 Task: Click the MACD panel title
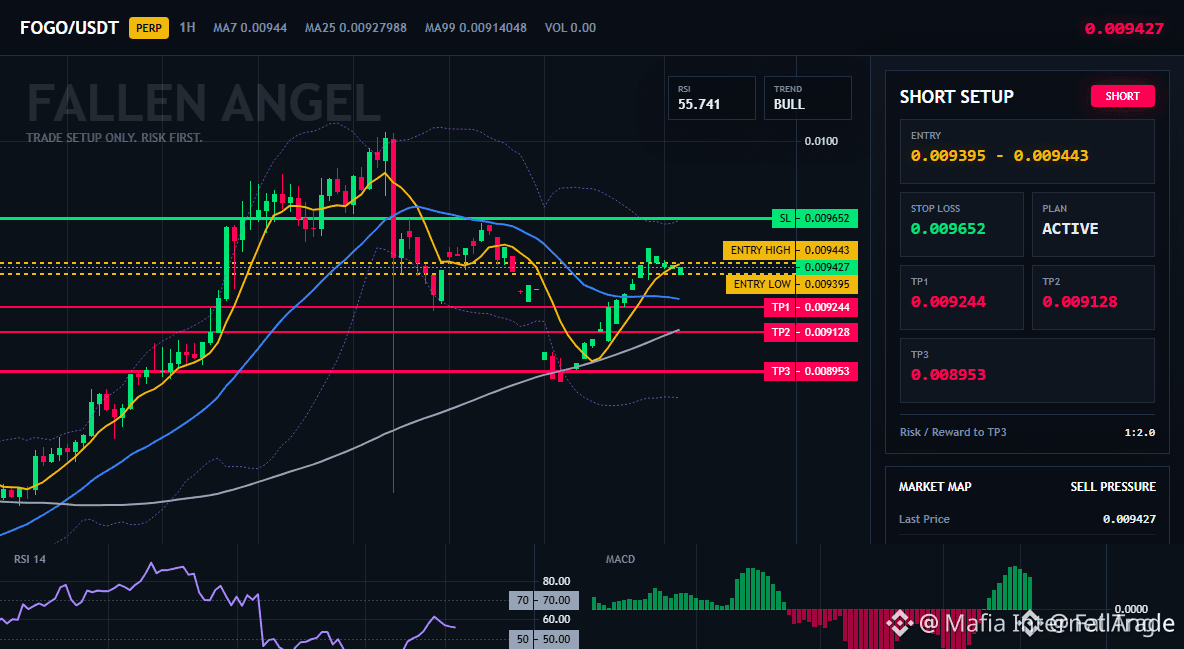click(x=620, y=559)
